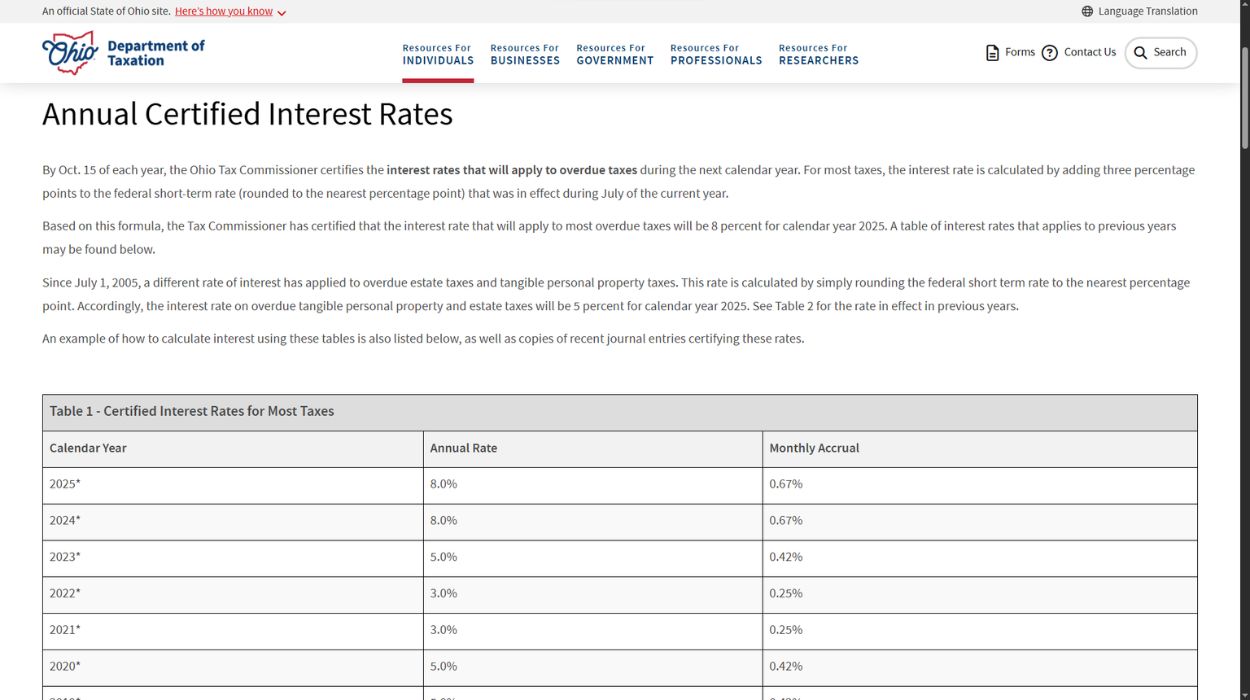Open the Resources For Professionals menu
The width and height of the screenshot is (1250, 700).
[715, 53]
